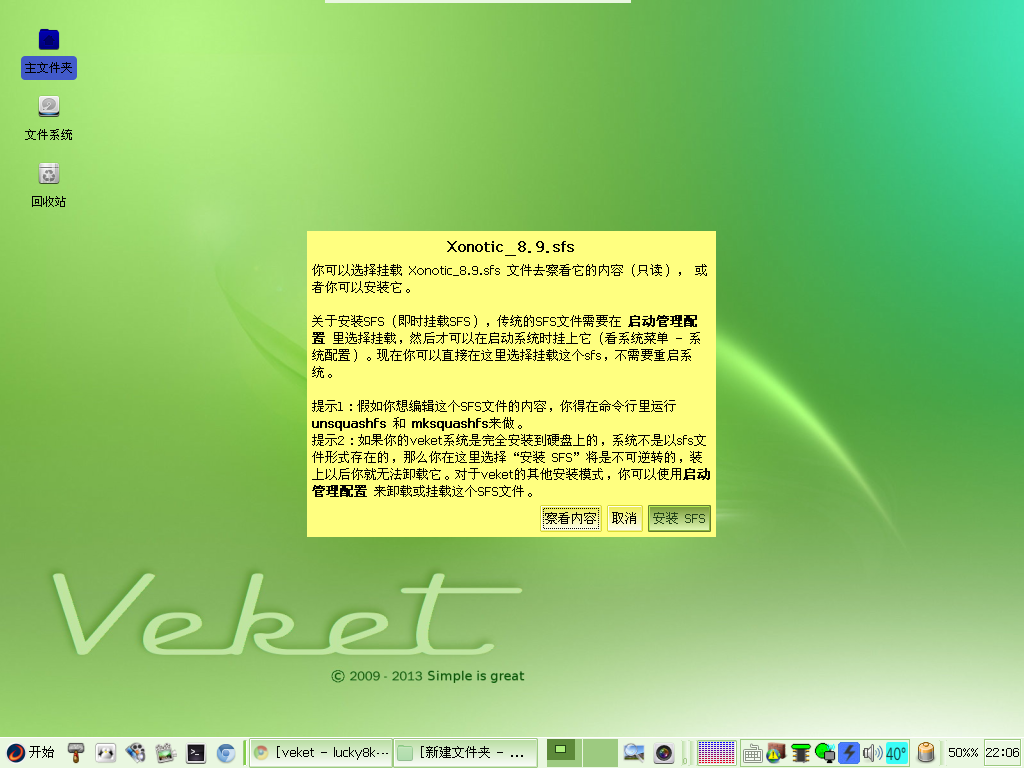
Task: Launch the Chromium browser quick-launch icon
Action: coord(226,753)
